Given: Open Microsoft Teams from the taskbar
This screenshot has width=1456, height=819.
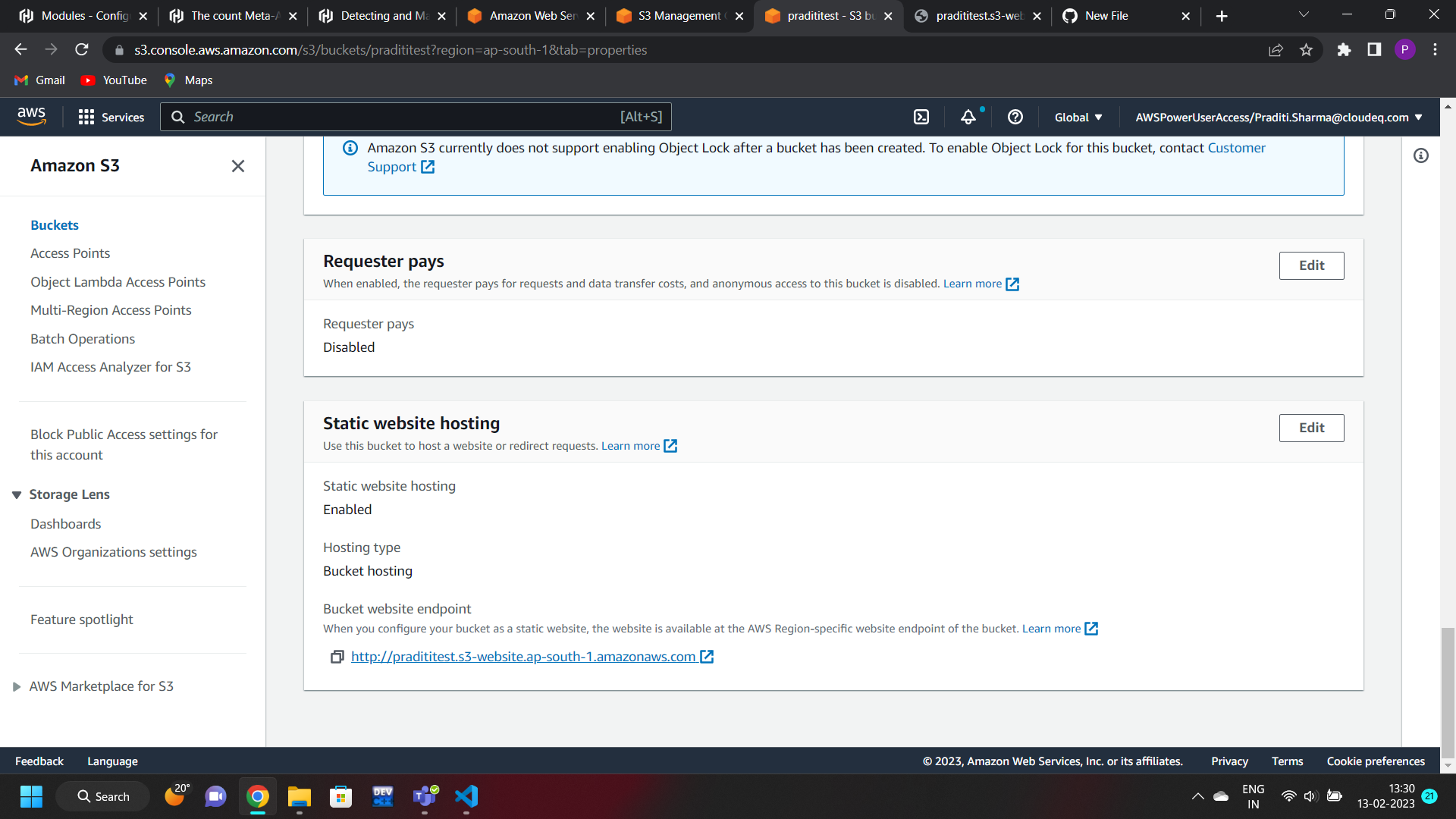Looking at the screenshot, I should click(x=425, y=797).
